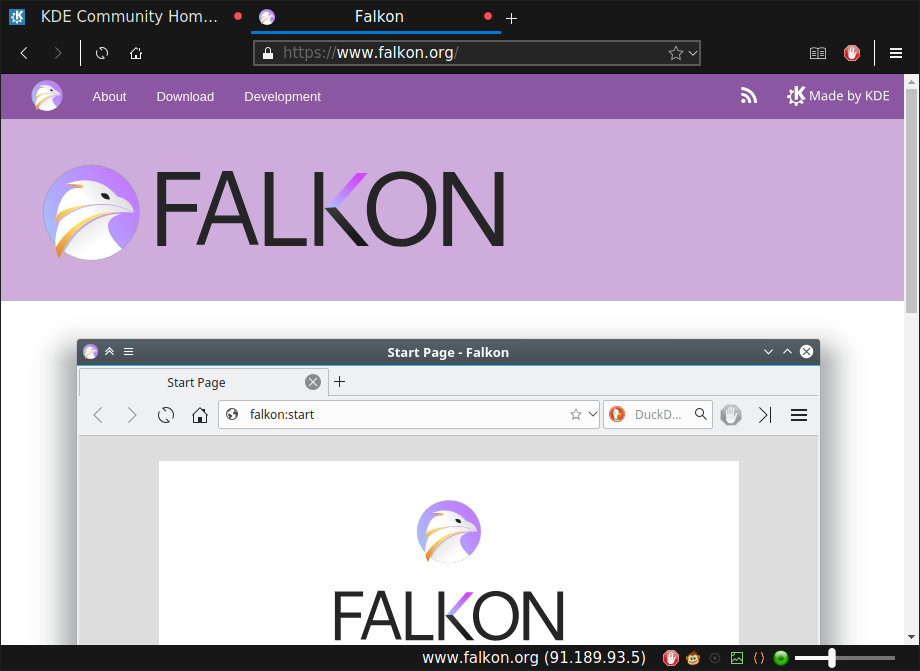
Task: Click the grey AdBlock hand in embedded window
Action: tap(730, 415)
